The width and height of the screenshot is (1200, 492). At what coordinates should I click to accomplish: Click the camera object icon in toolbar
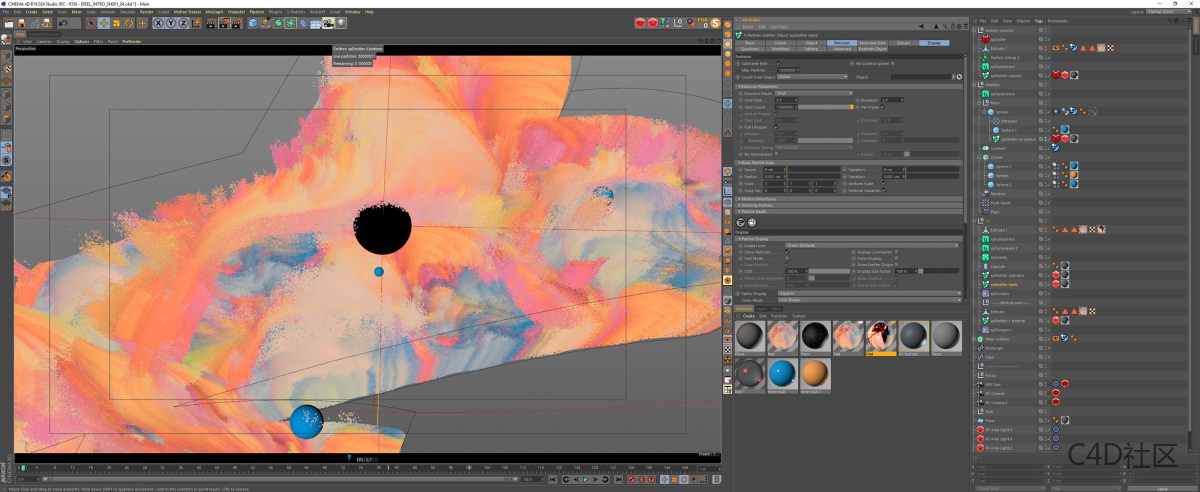[x=328, y=22]
